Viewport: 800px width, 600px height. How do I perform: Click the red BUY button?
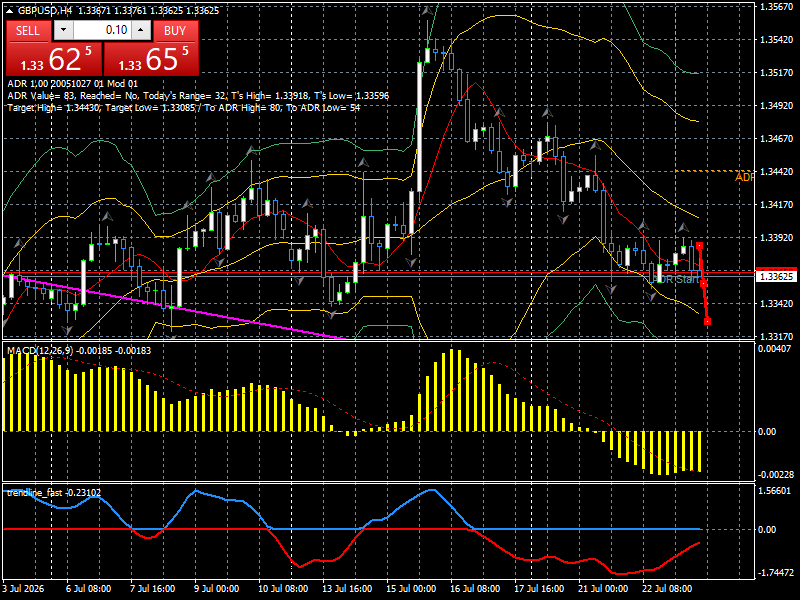(175, 31)
